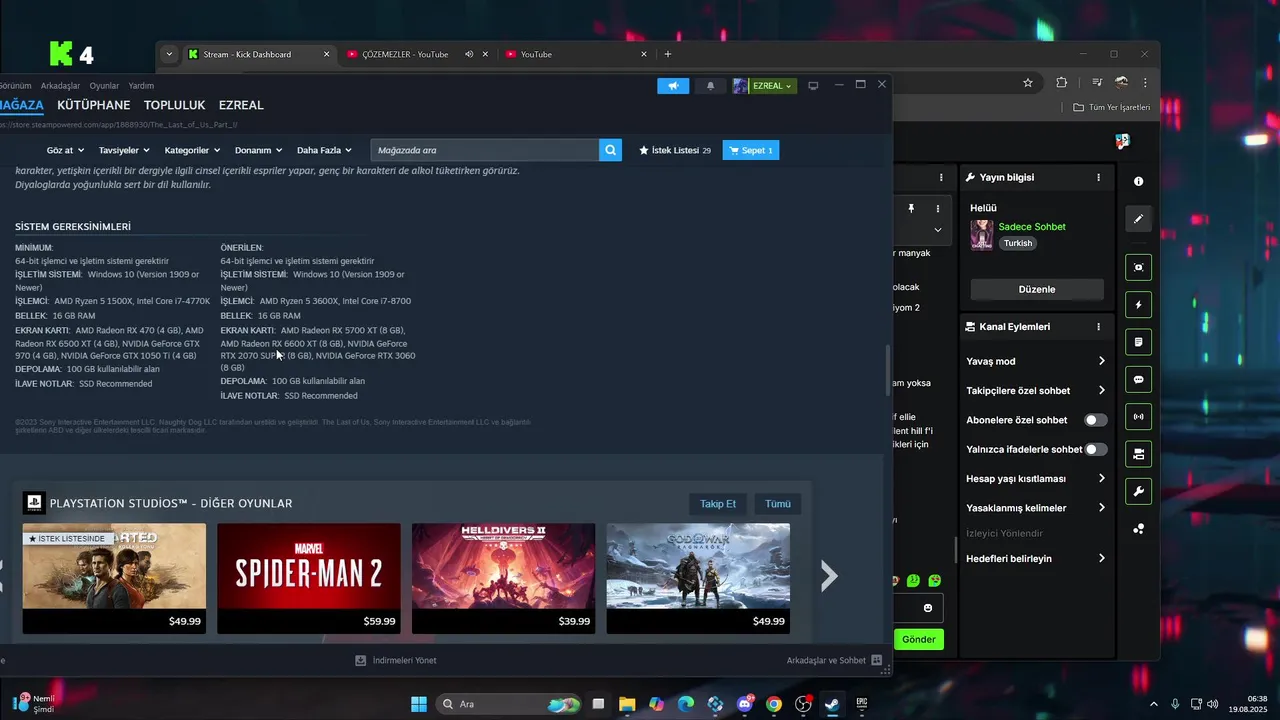Click the chat bubble icon in Kick sidebar
The height and width of the screenshot is (720, 1280).
1138,380
